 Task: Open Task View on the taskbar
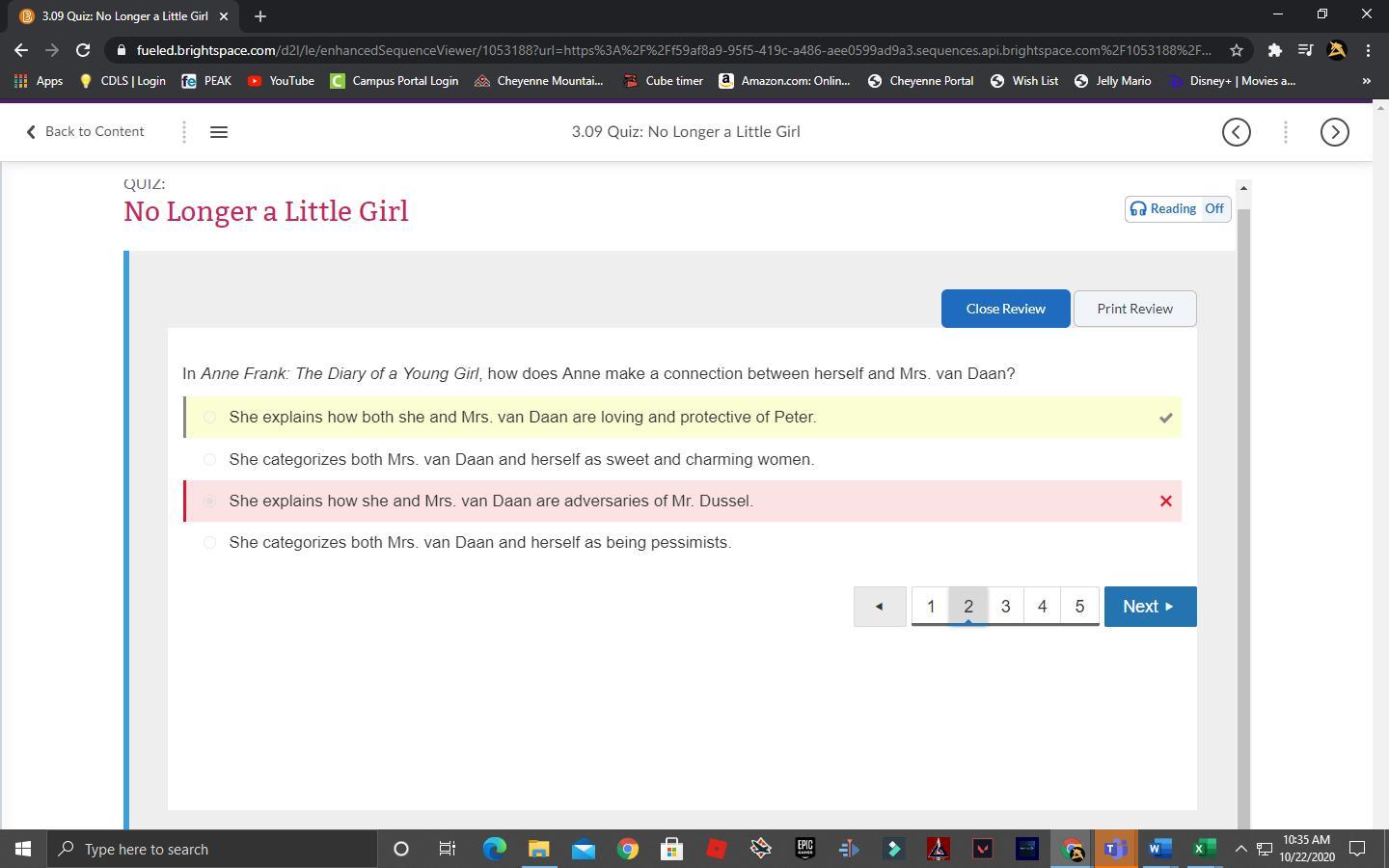click(448, 849)
